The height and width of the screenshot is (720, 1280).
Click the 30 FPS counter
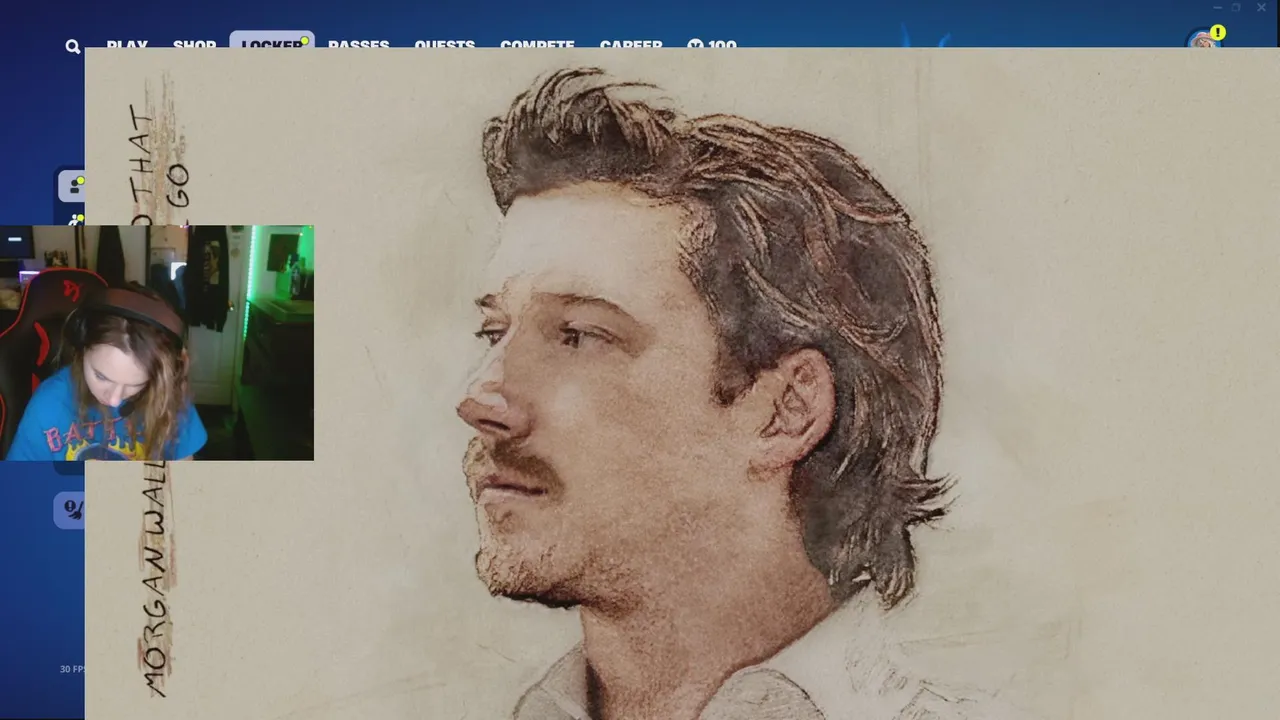71,669
